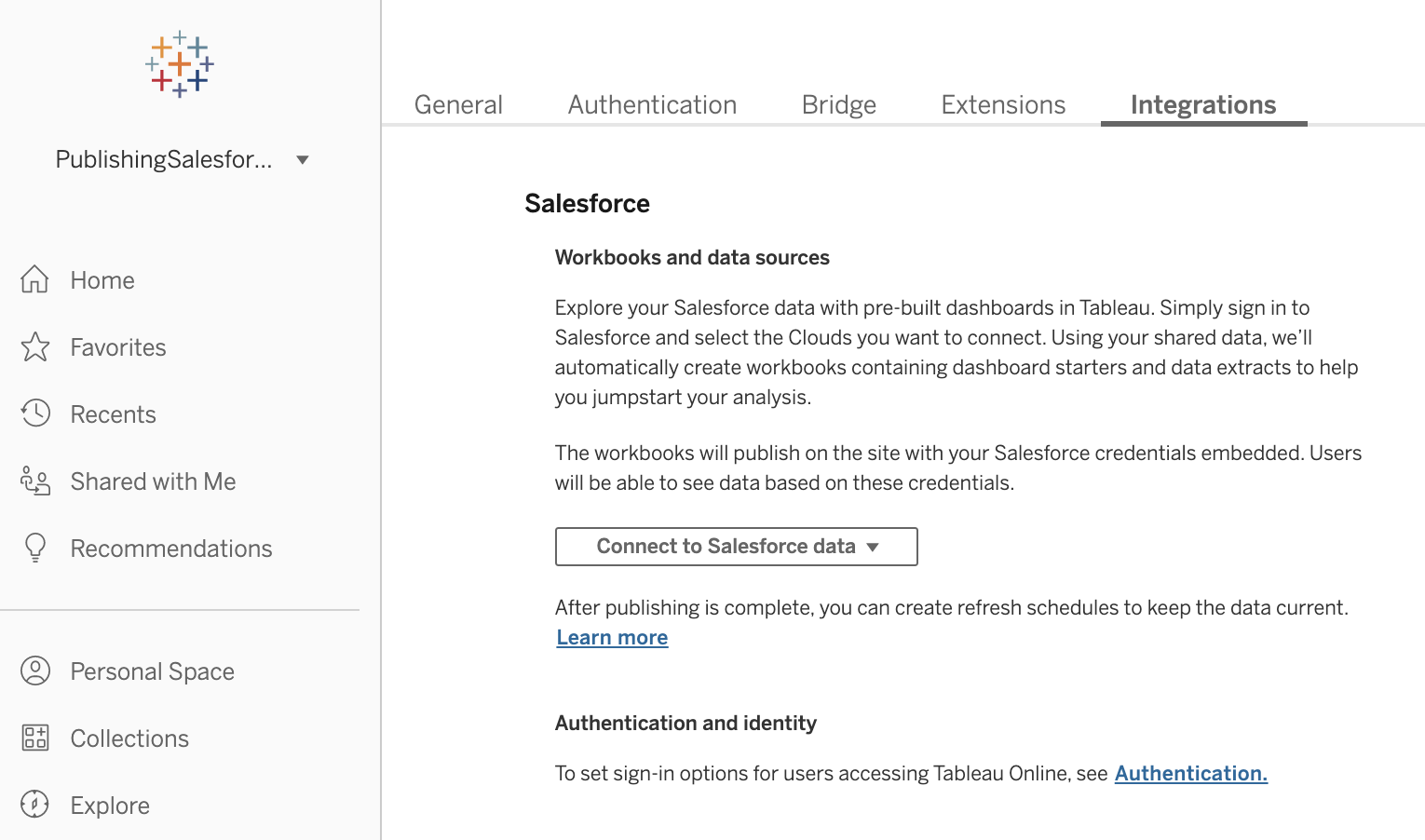The image size is (1425, 840).
Task: Switch to the Authentication tab
Action: [652, 105]
